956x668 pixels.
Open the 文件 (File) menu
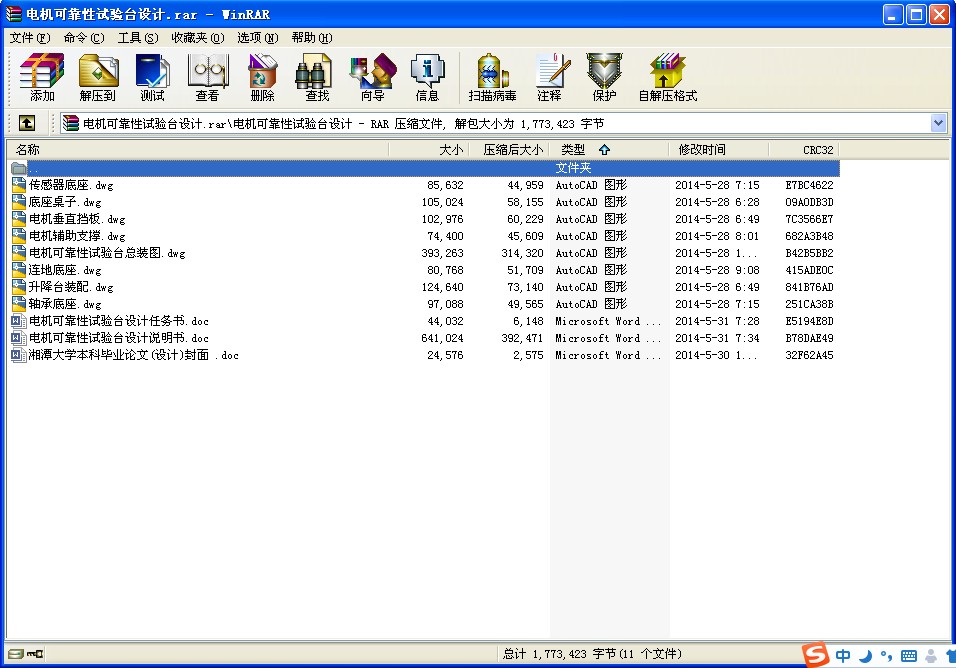(29, 38)
